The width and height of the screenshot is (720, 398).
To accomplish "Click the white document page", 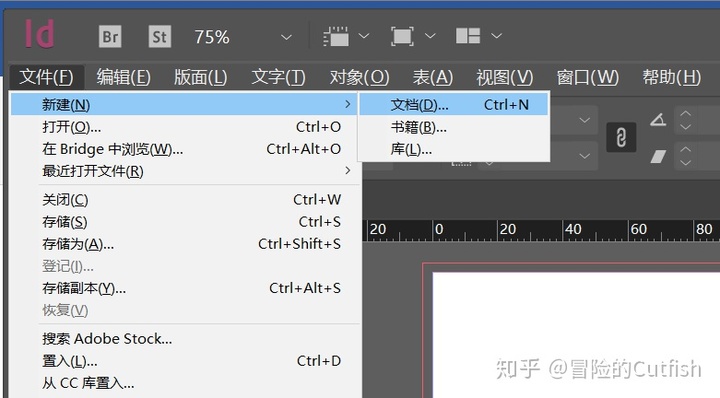I will (576, 335).
